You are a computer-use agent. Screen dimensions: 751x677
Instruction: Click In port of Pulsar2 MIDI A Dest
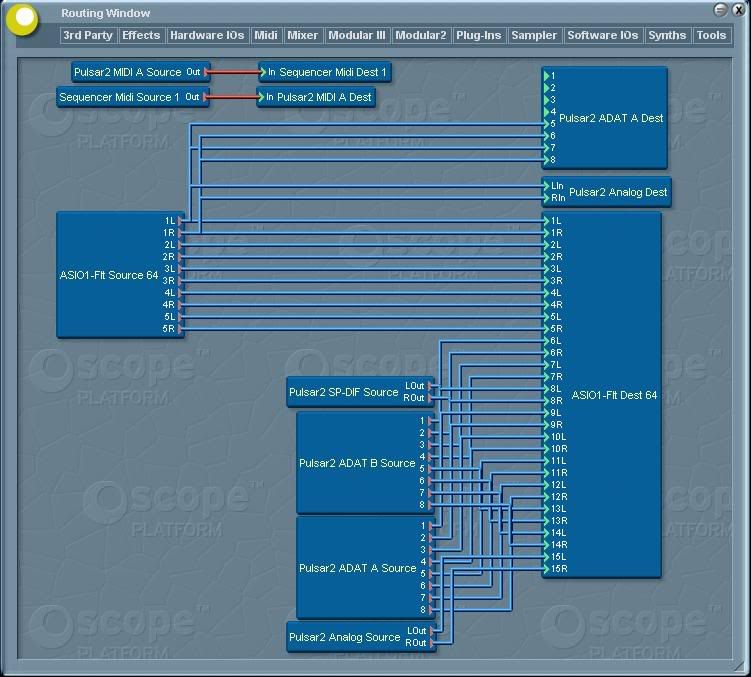261,97
